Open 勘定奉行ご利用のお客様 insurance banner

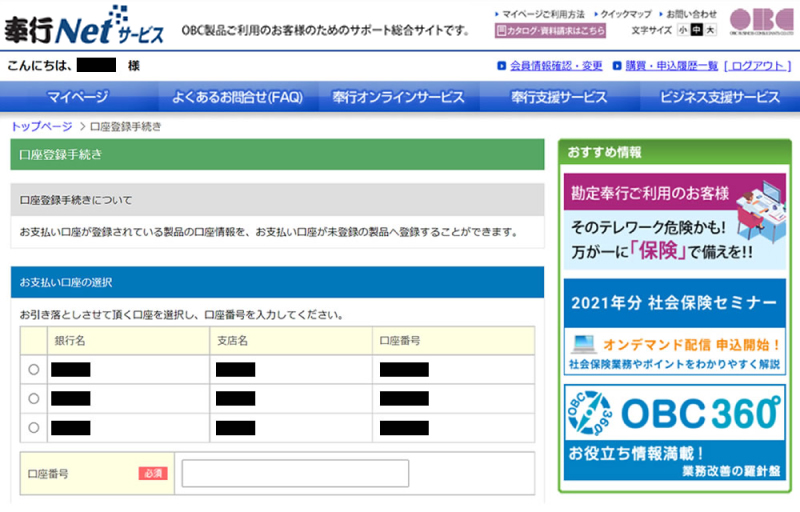click(674, 222)
